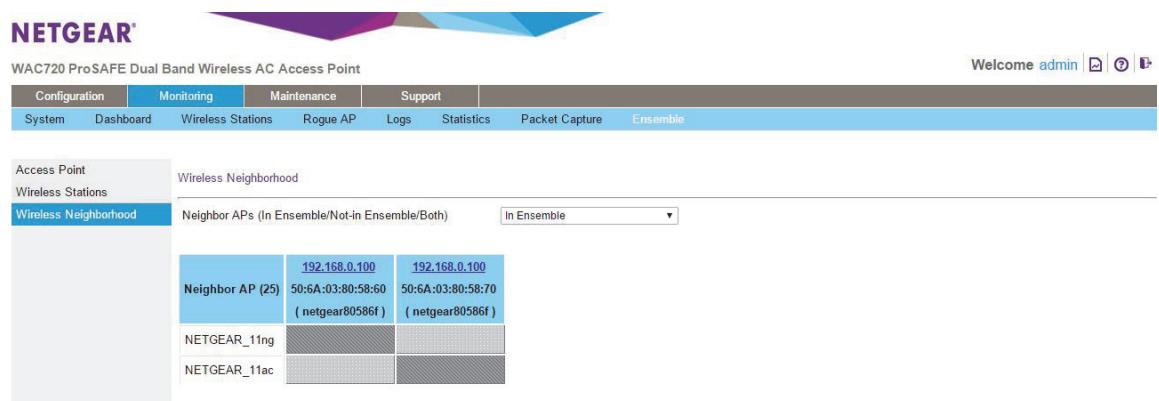Click the light cell in the NETGEAR_11ng row

(450, 340)
